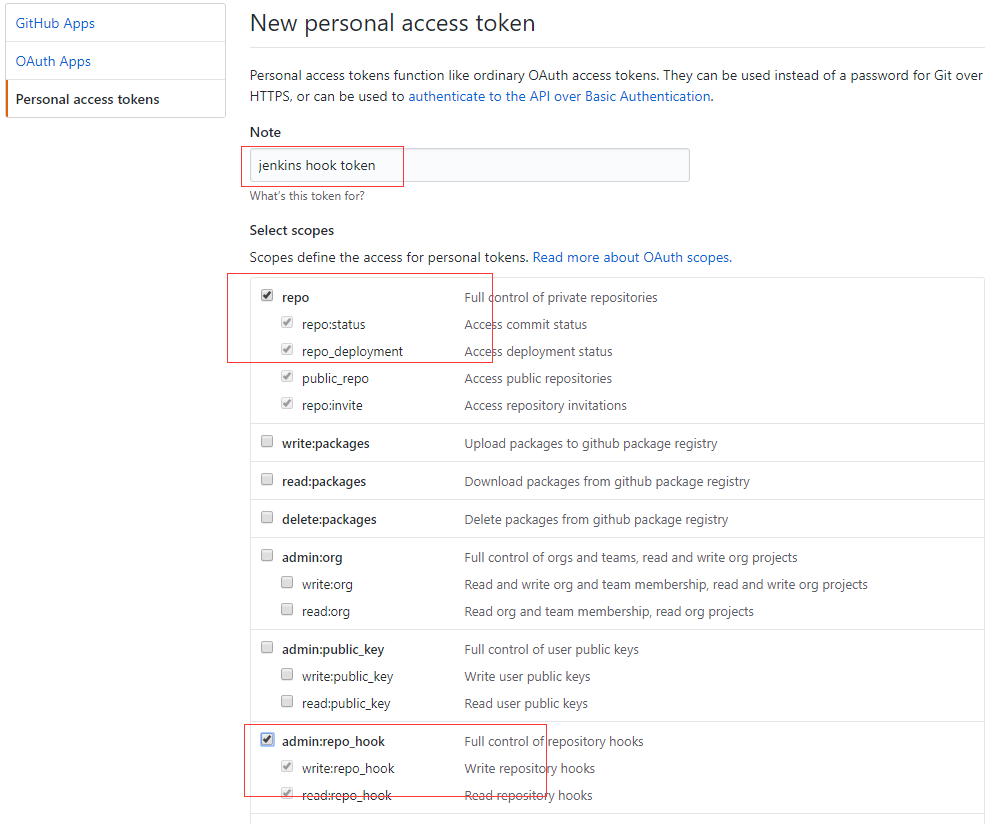Follow 'Read more about OAuth scopes' link
1008x824 pixels.
point(630,257)
